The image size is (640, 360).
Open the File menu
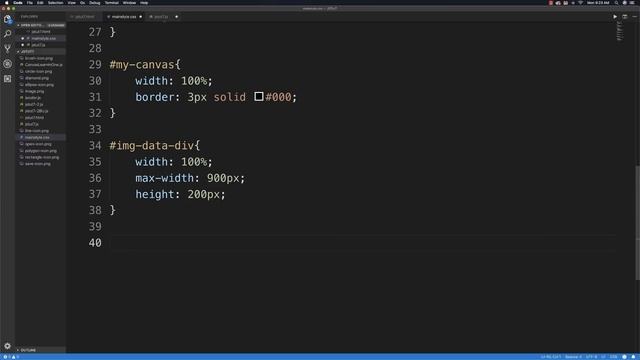(x=29, y=2)
